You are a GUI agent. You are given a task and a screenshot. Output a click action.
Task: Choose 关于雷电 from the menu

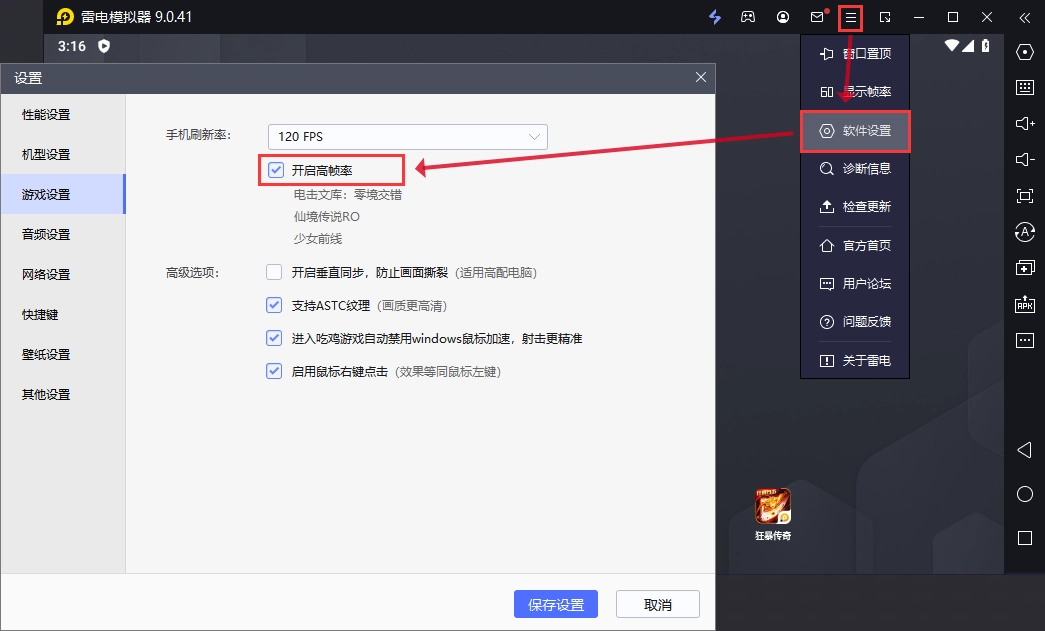coord(855,360)
